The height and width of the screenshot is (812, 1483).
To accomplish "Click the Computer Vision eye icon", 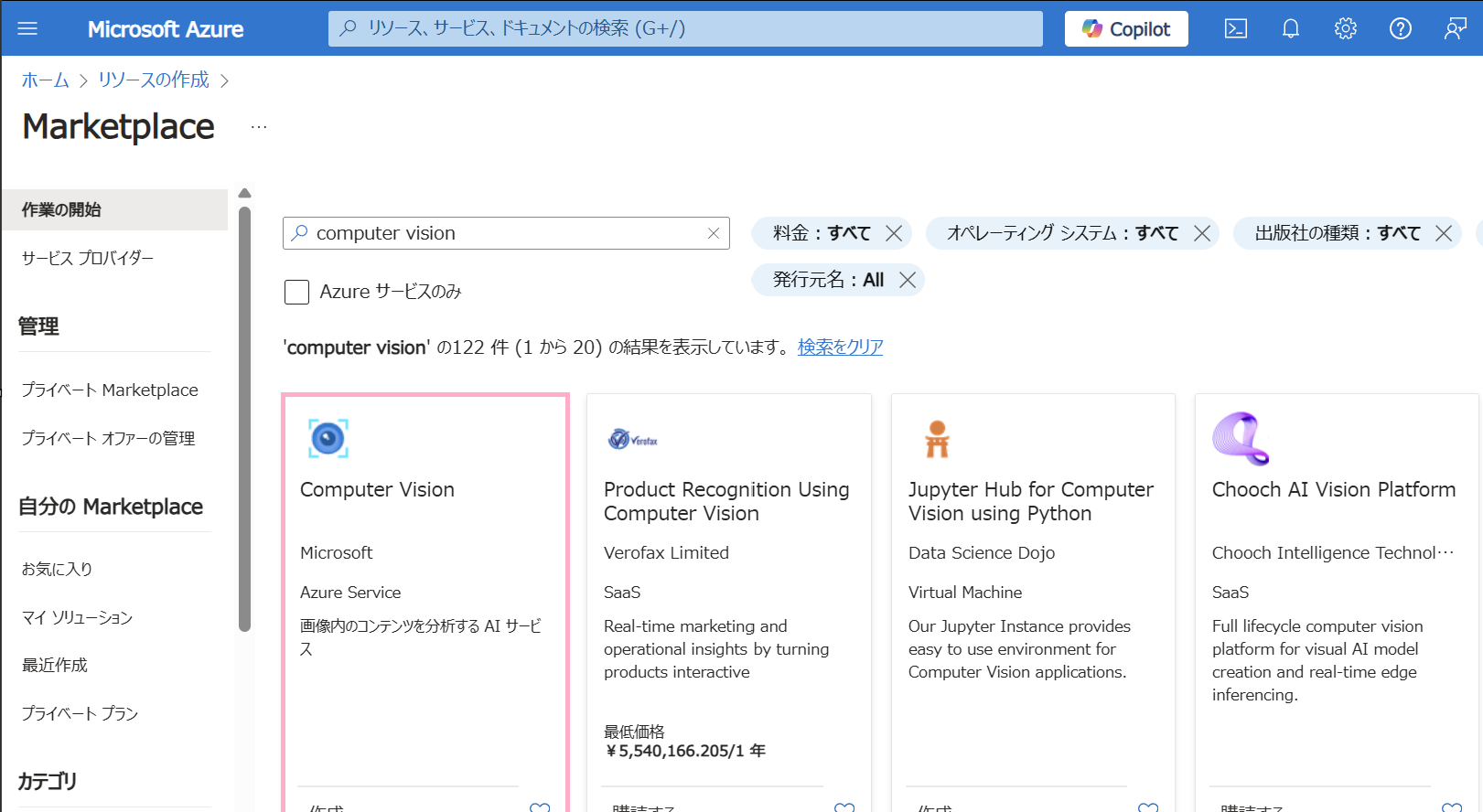I will tap(328, 439).
